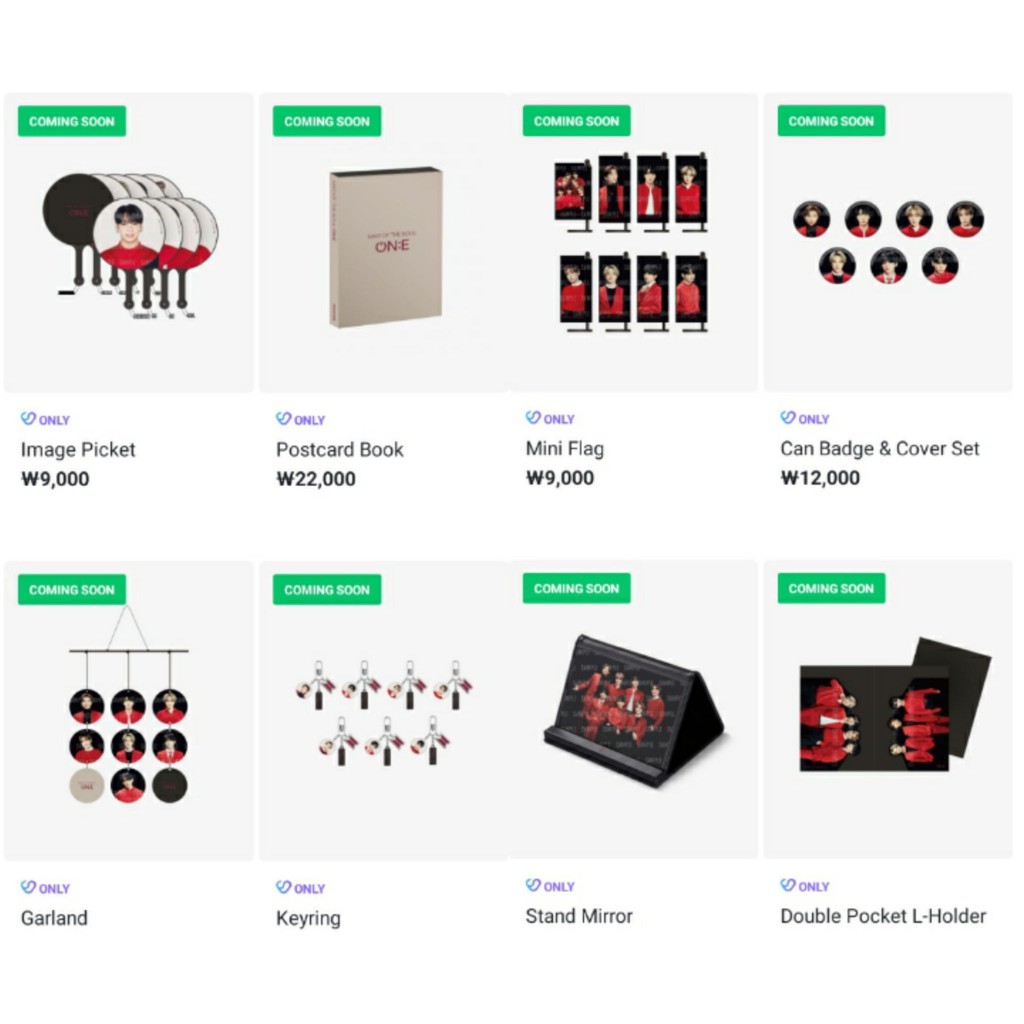Click the Coming Soon badge on Image Picket
The width and height of the screenshot is (1024, 1024).
click(72, 121)
